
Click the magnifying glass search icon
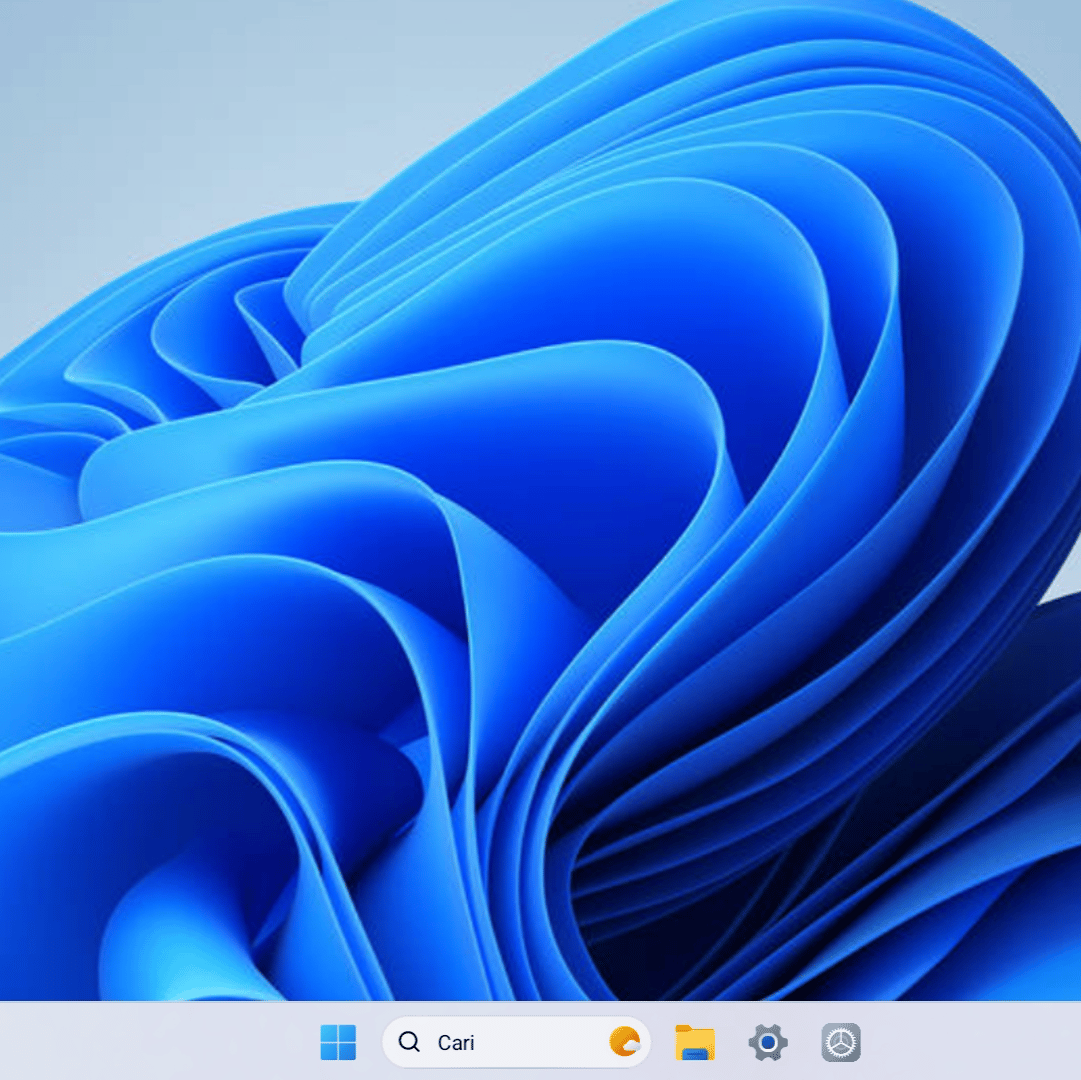coord(410,1041)
